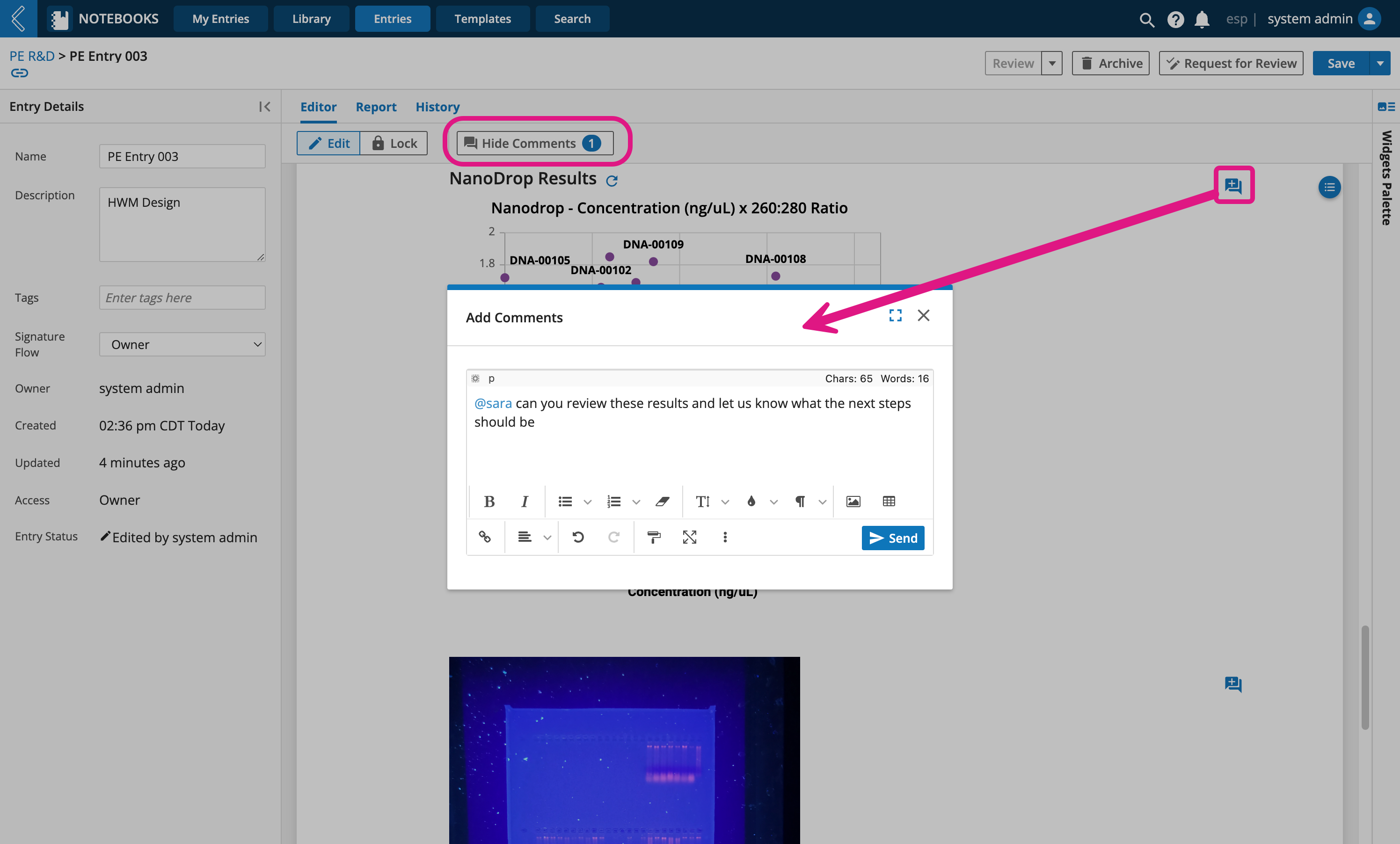Screen dimensions: 1400x844
Task: Archive this entry
Action: pyautogui.click(x=1110, y=63)
